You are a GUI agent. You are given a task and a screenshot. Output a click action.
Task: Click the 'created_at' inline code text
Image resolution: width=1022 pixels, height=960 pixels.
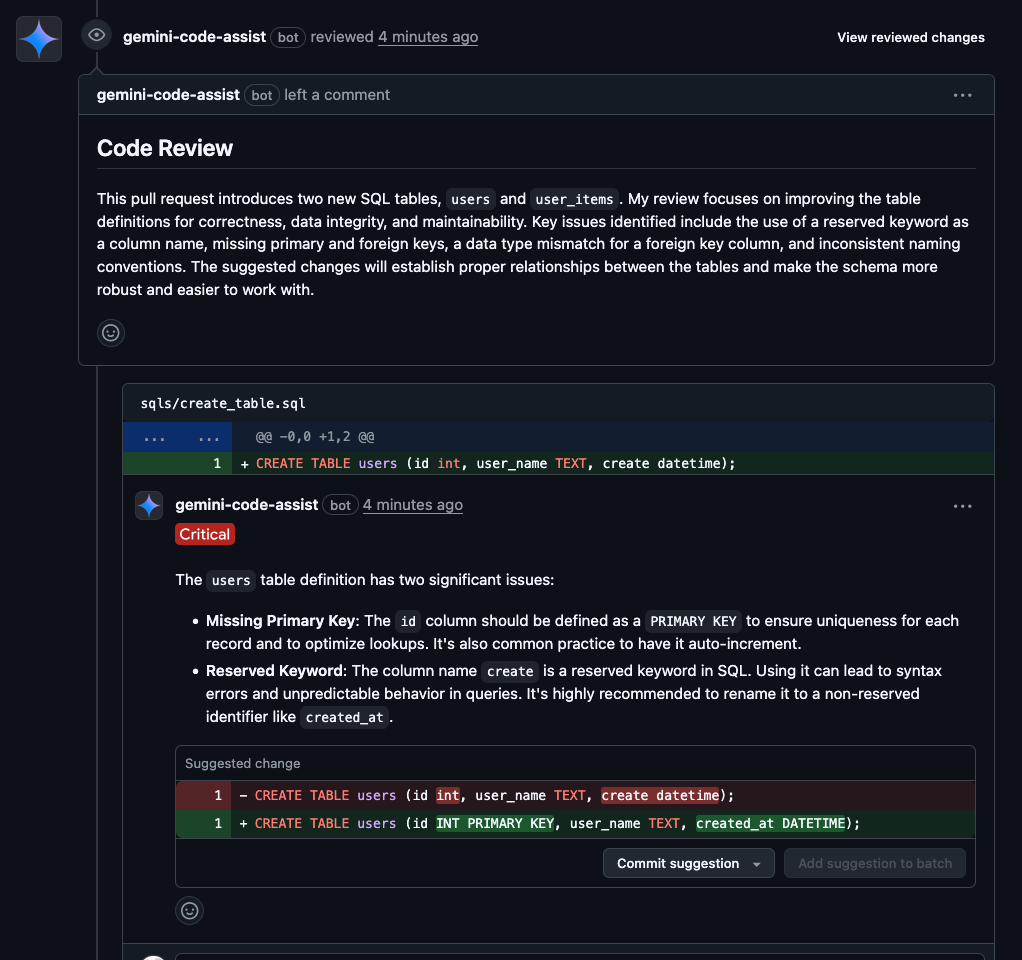344,718
